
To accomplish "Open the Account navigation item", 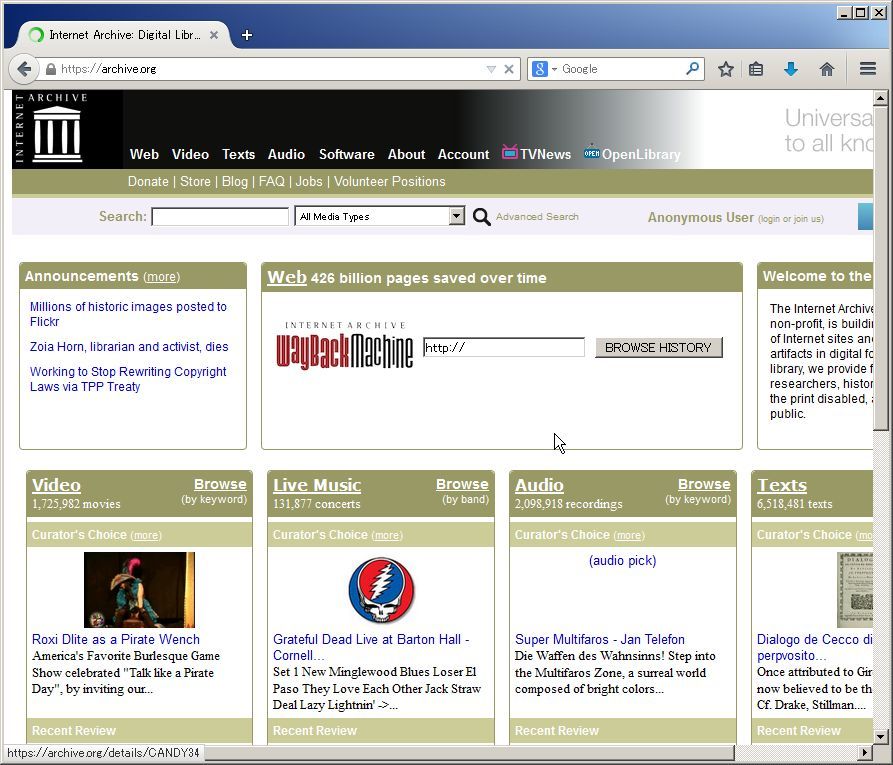I will 463,154.
